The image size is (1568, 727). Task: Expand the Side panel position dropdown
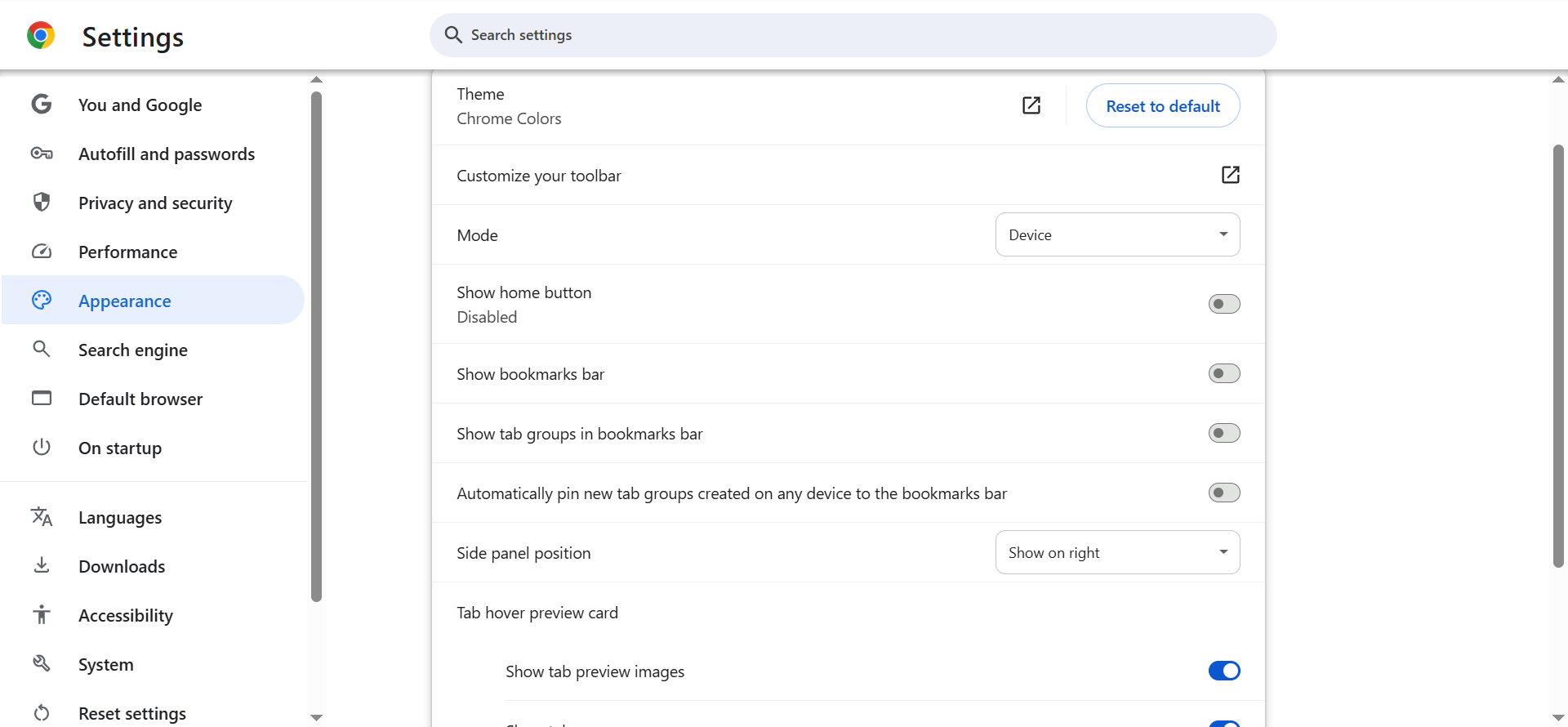1117,552
